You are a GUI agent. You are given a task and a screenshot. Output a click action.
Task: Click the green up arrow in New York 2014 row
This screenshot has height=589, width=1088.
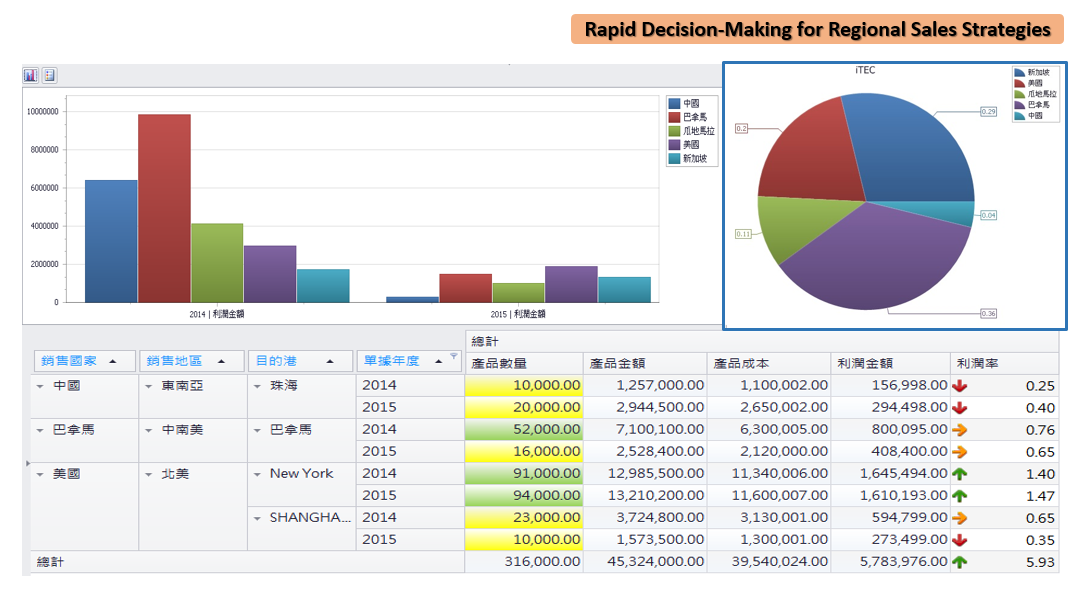tap(959, 473)
